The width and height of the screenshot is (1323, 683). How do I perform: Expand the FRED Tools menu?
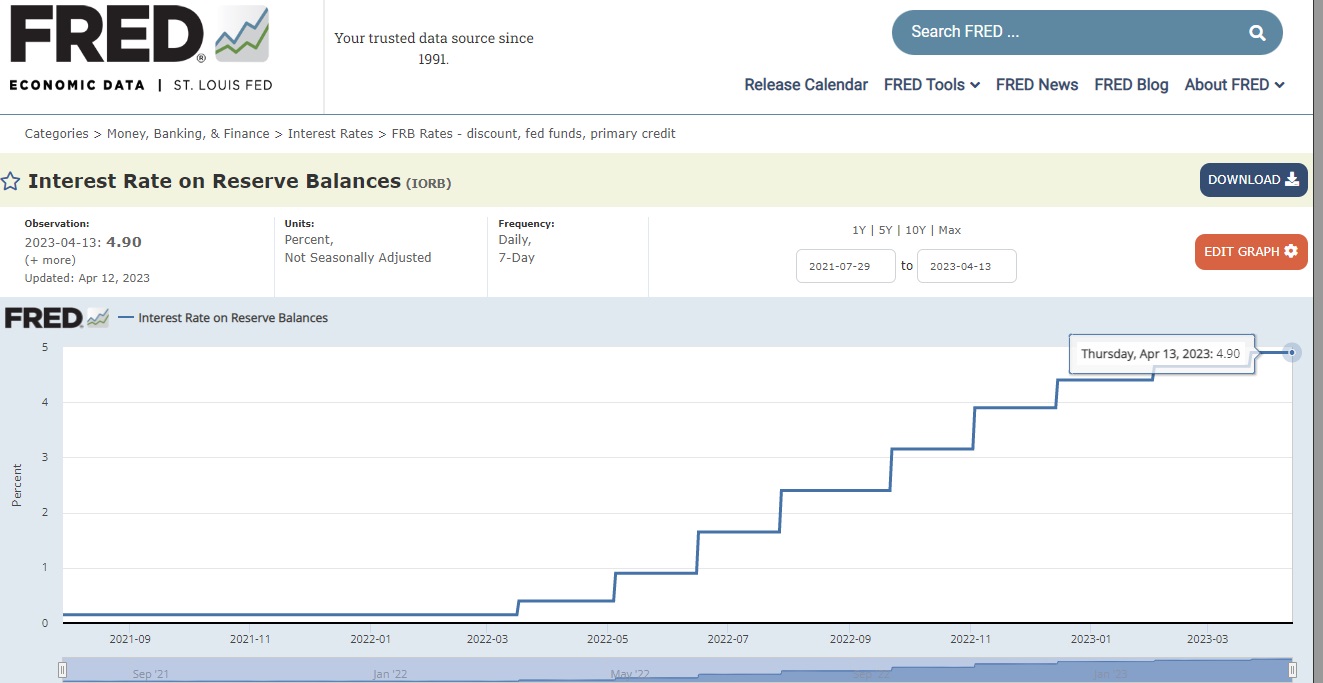[x=931, y=85]
